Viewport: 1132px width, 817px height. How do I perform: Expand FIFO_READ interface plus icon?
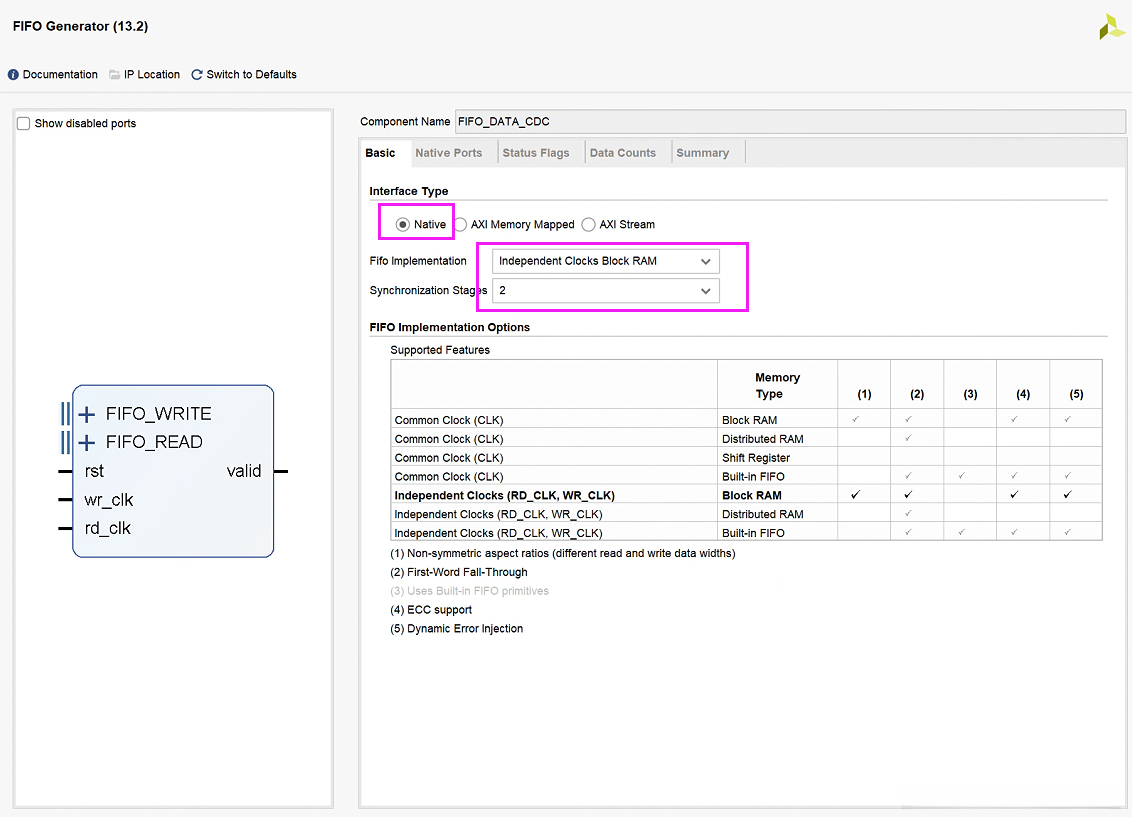click(87, 442)
